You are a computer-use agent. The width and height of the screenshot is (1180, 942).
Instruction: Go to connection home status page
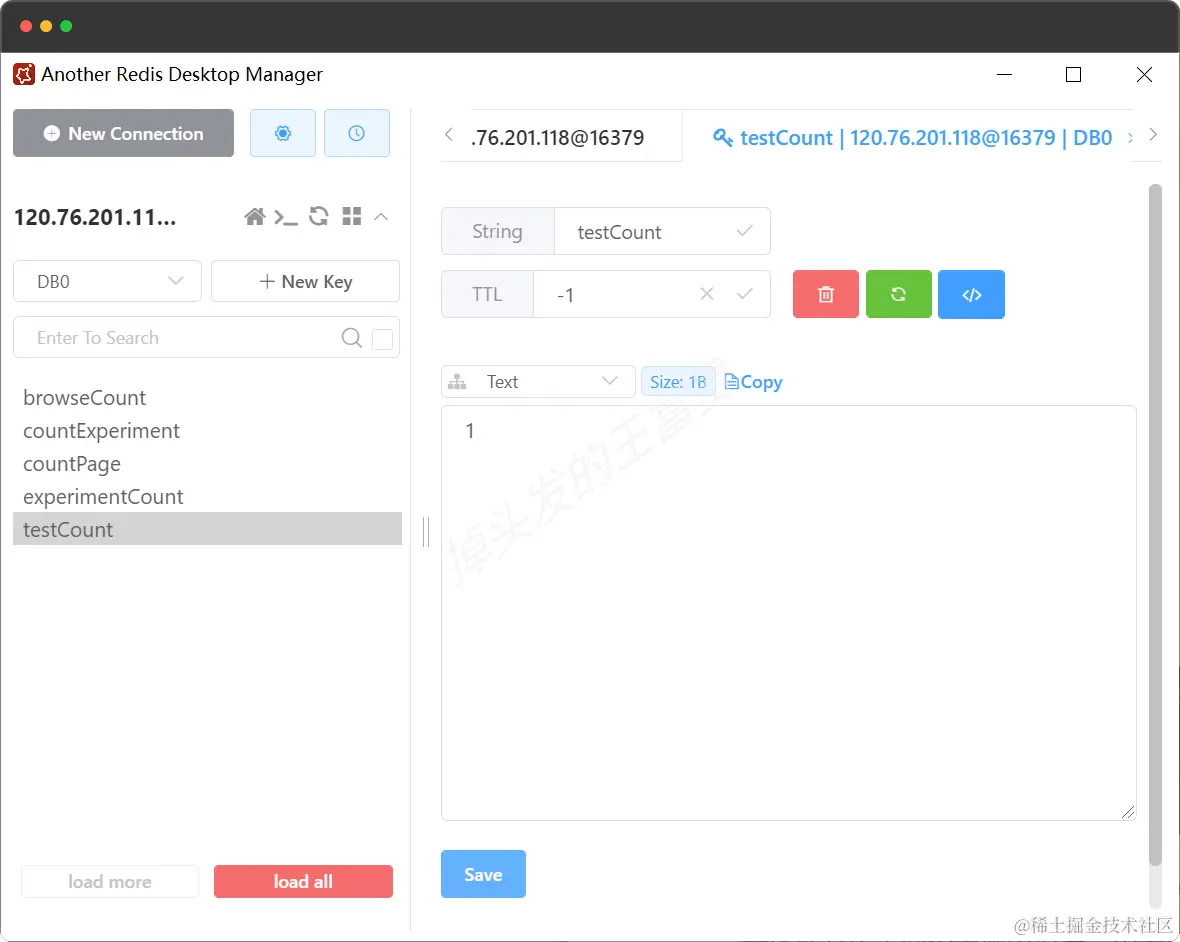click(x=254, y=217)
